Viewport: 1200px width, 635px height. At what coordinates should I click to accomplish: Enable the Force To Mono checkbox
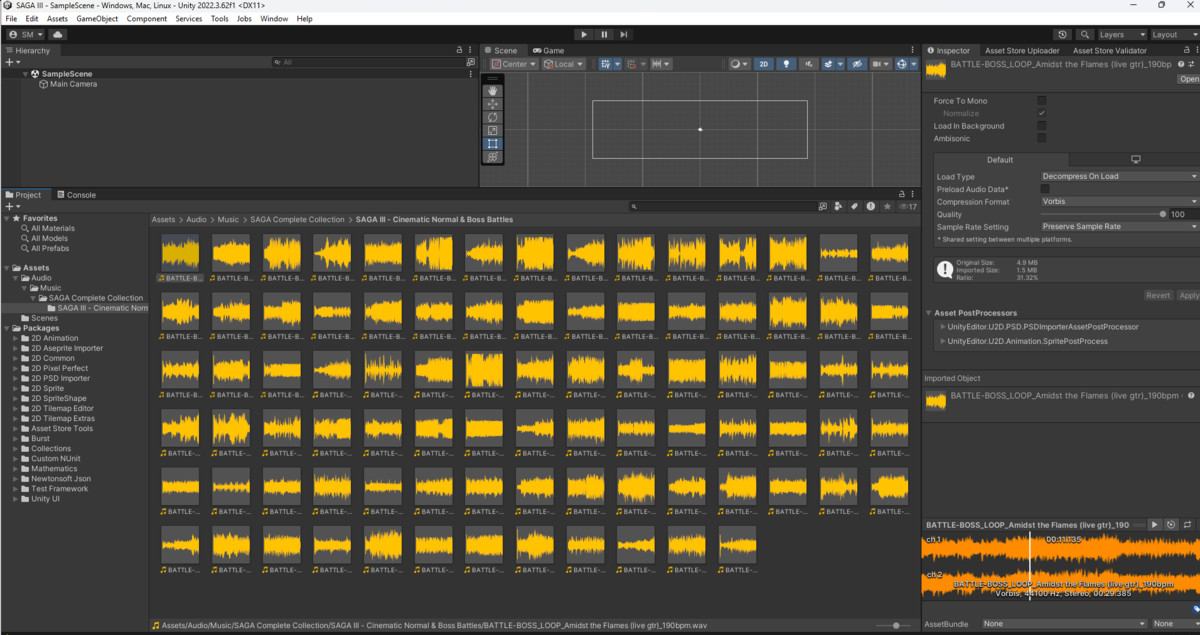tap(1042, 101)
